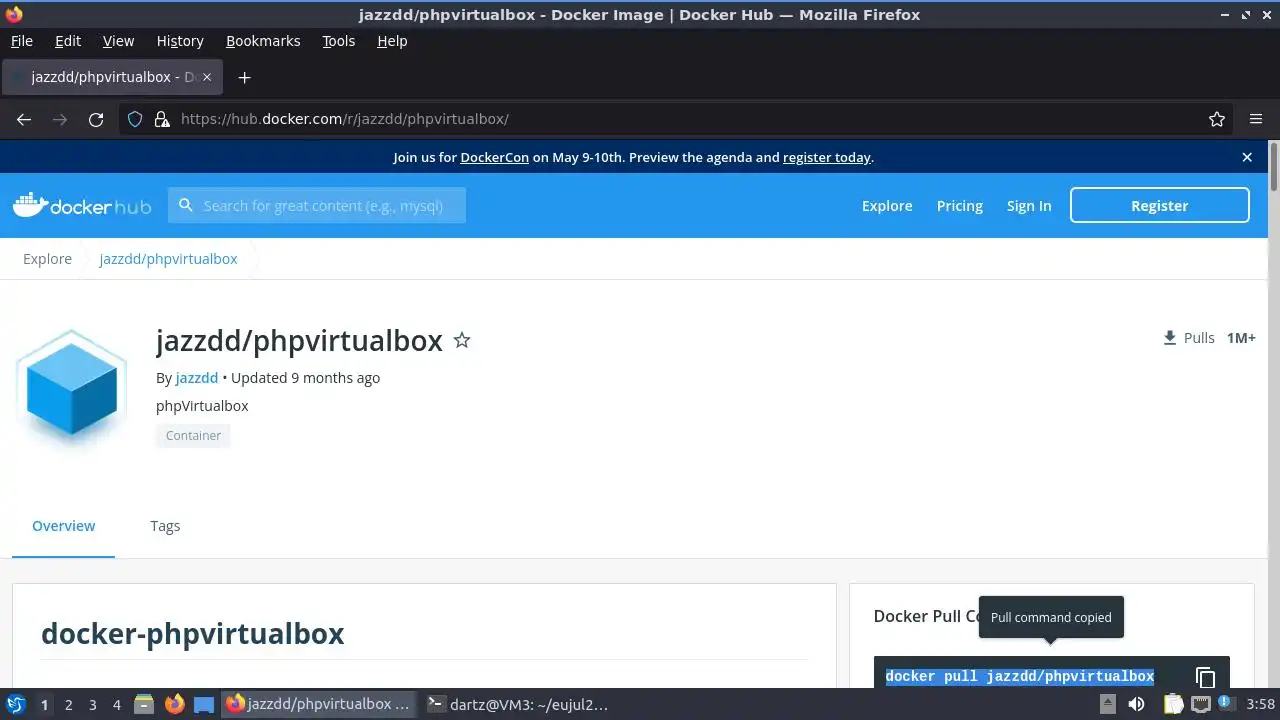Screen dimensions: 1280x720
Task: Click the forward navigation arrow
Action: 60,119
